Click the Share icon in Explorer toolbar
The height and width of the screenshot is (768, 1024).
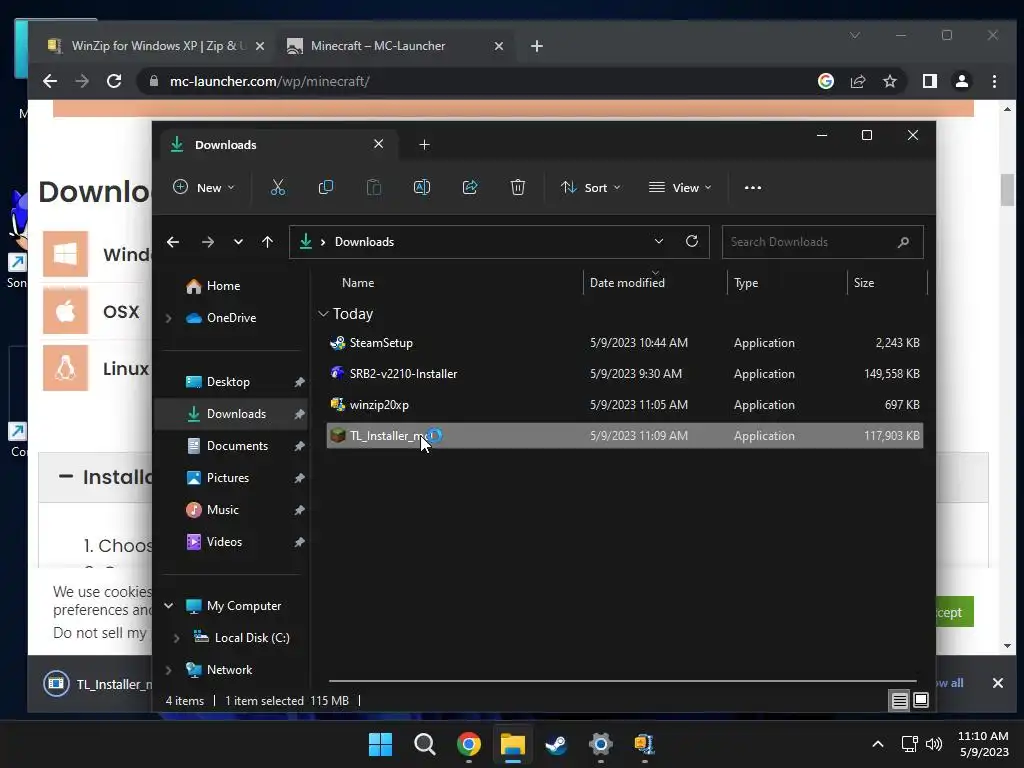point(470,187)
